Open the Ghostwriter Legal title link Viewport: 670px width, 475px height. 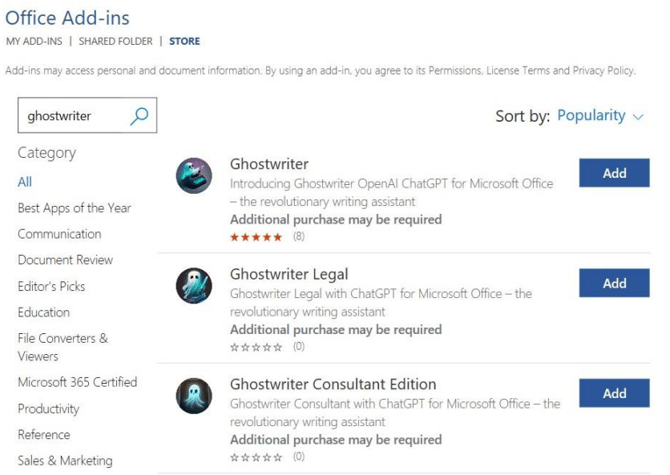[289, 274]
